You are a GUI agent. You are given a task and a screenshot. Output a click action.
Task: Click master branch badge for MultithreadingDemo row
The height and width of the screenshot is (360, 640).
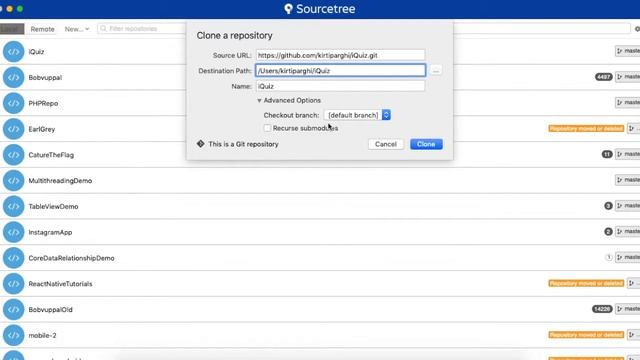(628, 180)
